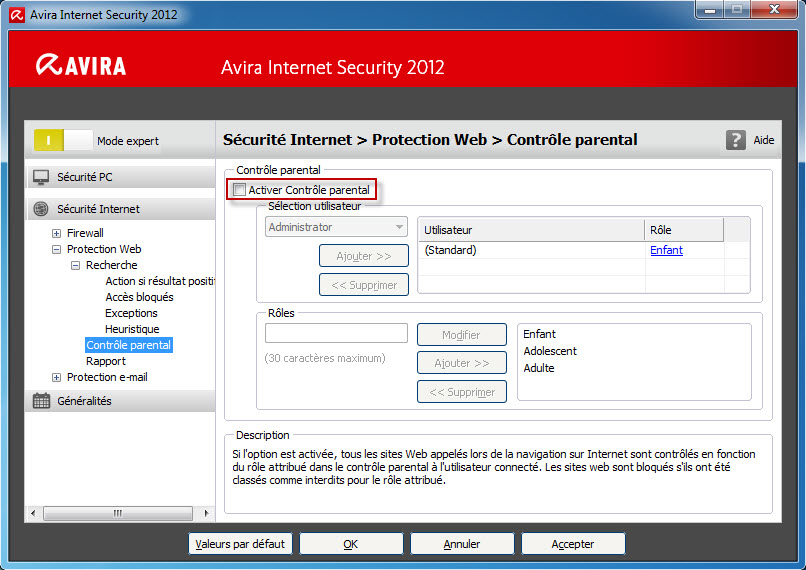806x570 pixels.
Task: Select Rapport in tree
Action: [106, 361]
